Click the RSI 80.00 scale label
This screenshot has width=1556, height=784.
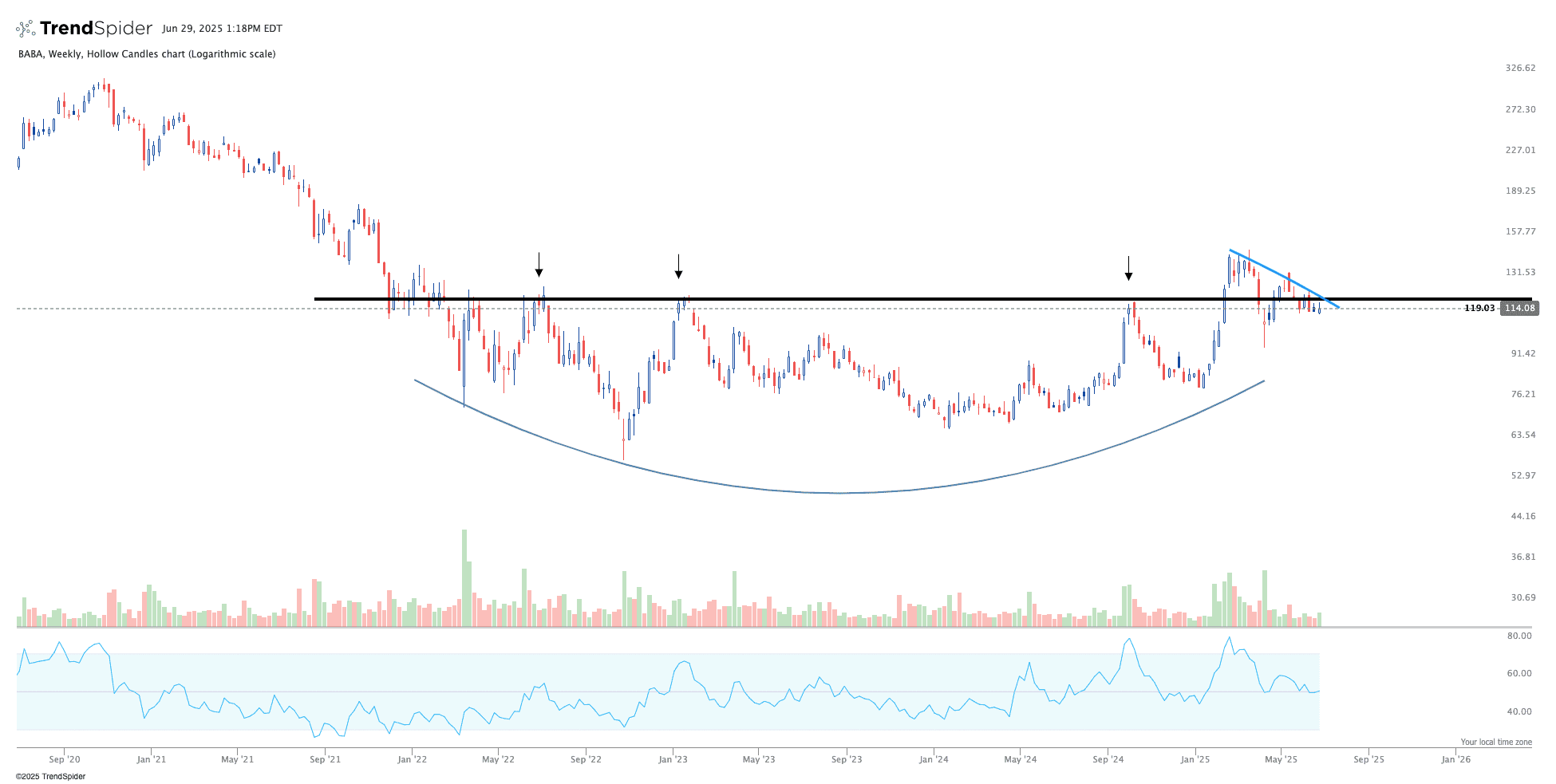point(1518,636)
